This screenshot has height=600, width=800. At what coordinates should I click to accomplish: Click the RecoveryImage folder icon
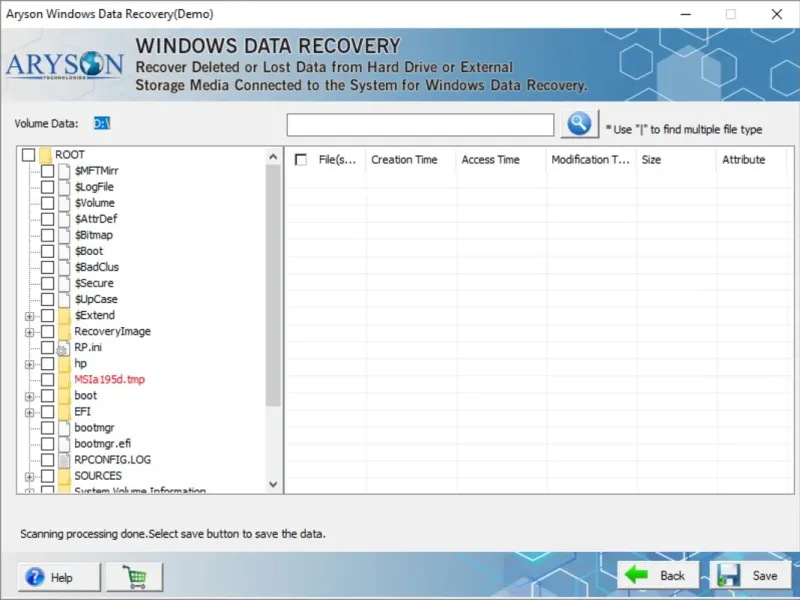tap(64, 332)
